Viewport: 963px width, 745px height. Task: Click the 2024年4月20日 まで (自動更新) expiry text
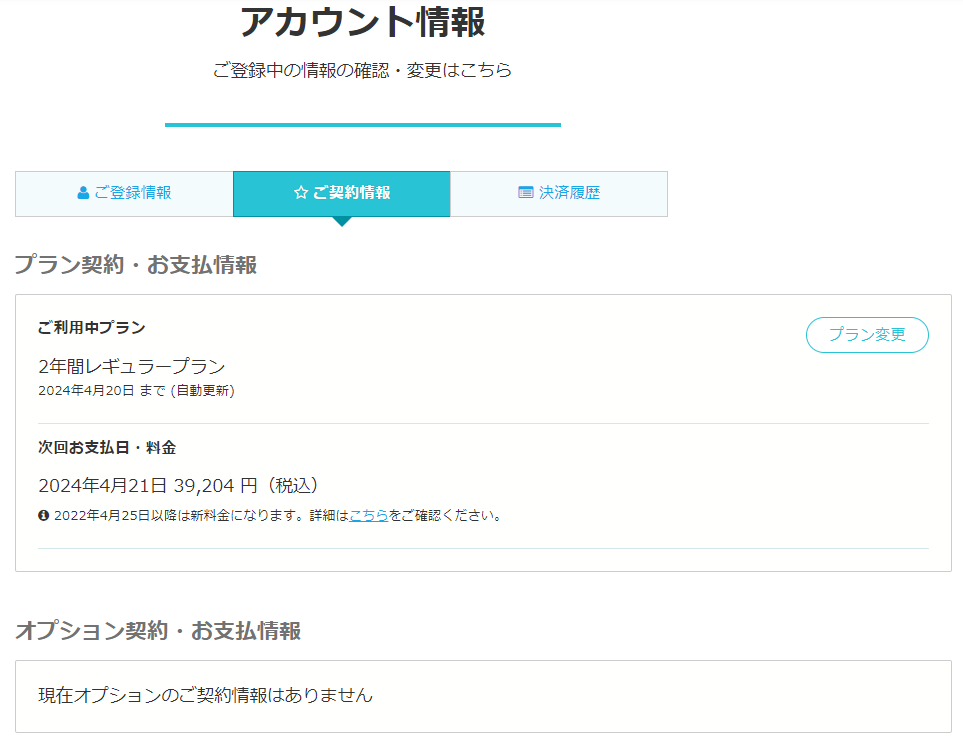(x=136, y=391)
